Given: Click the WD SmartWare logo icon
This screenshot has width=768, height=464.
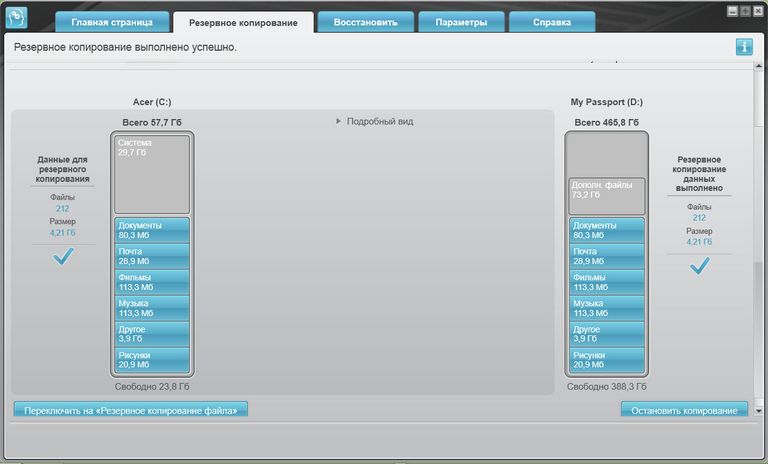Looking at the screenshot, I should pos(16,18).
